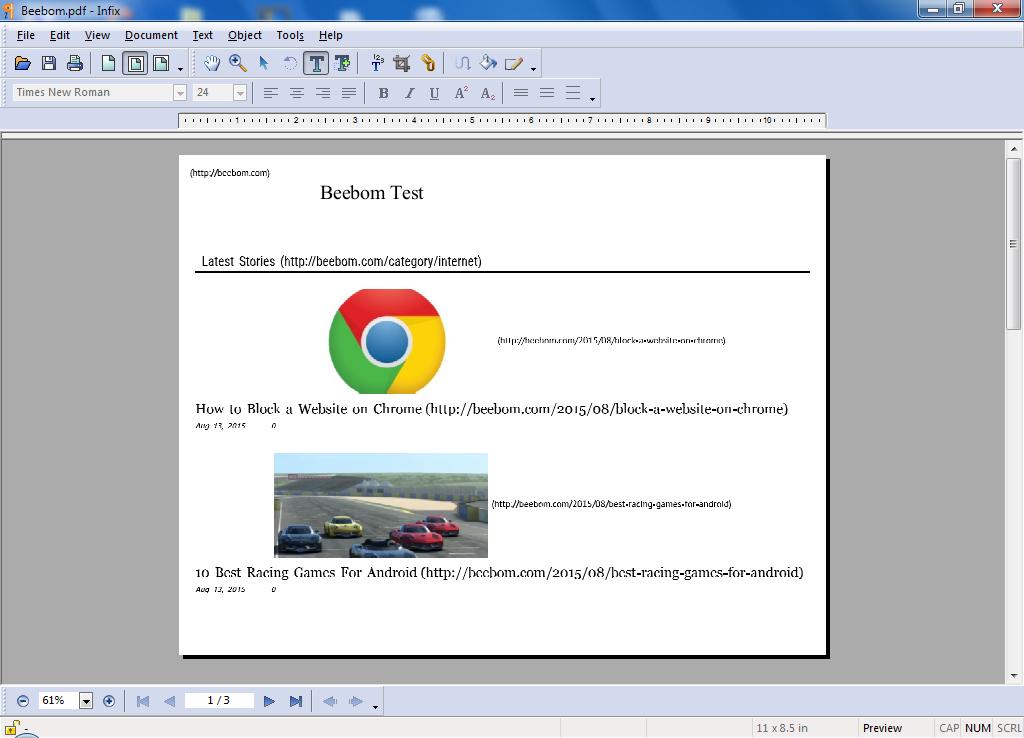Viewport: 1024px width, 738px height.
Task: Open the Crop pages tool
Action: [x=401, y=62]
